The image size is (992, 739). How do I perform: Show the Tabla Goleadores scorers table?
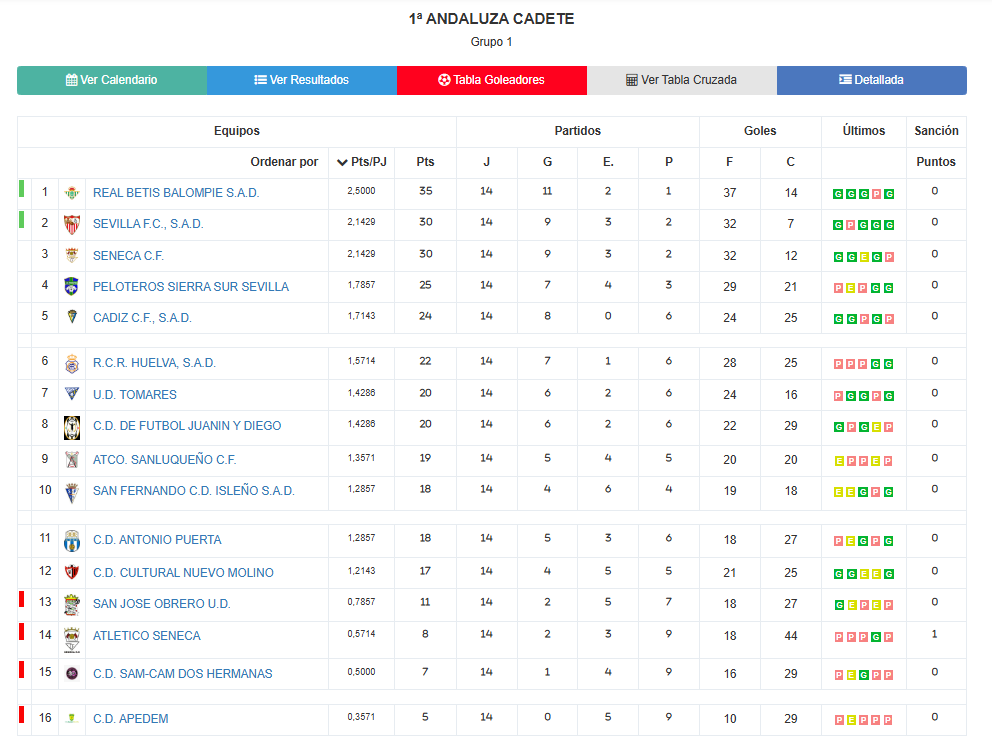(x=492, y=80)
